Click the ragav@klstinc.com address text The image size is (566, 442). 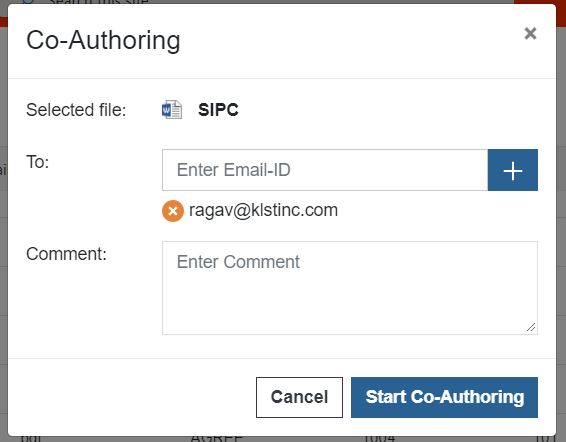click(x=264, y=210)
